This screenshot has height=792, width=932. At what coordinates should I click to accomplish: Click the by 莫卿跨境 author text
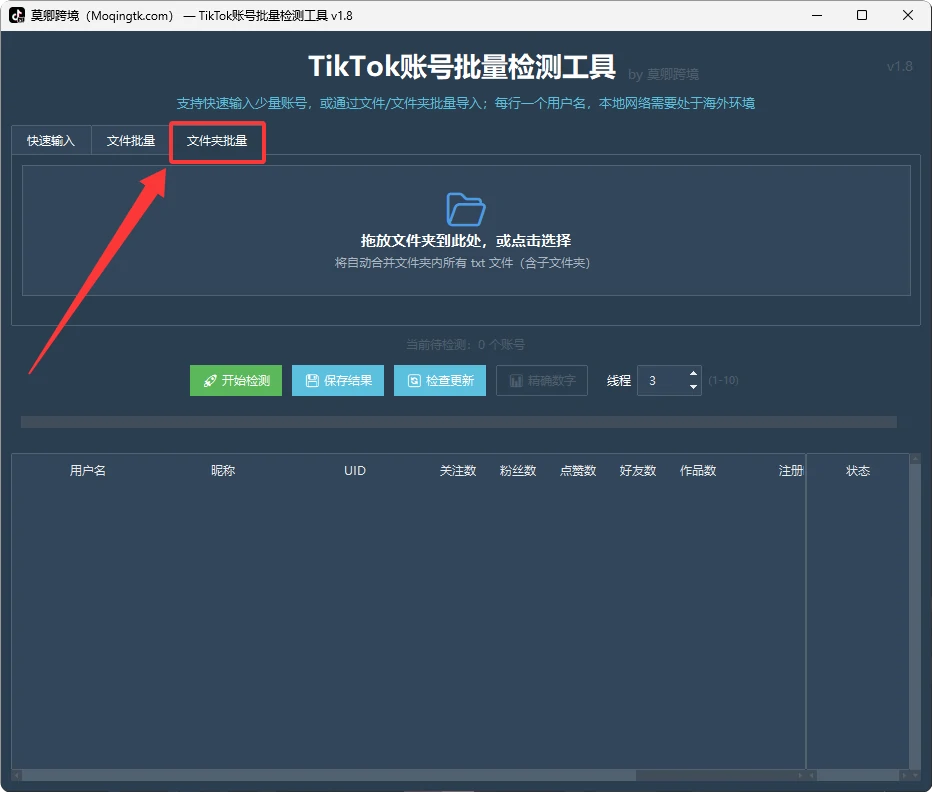coord(663,74)
